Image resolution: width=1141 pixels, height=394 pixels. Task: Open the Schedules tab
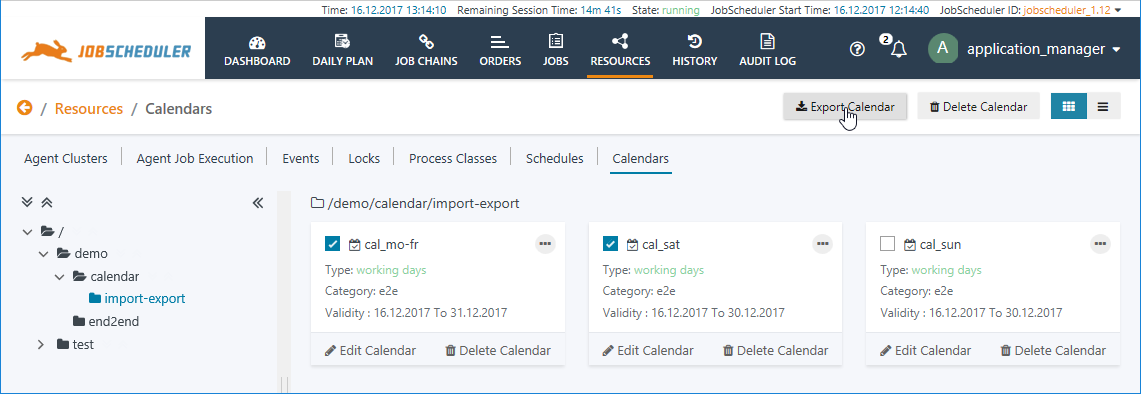point(554,158)
